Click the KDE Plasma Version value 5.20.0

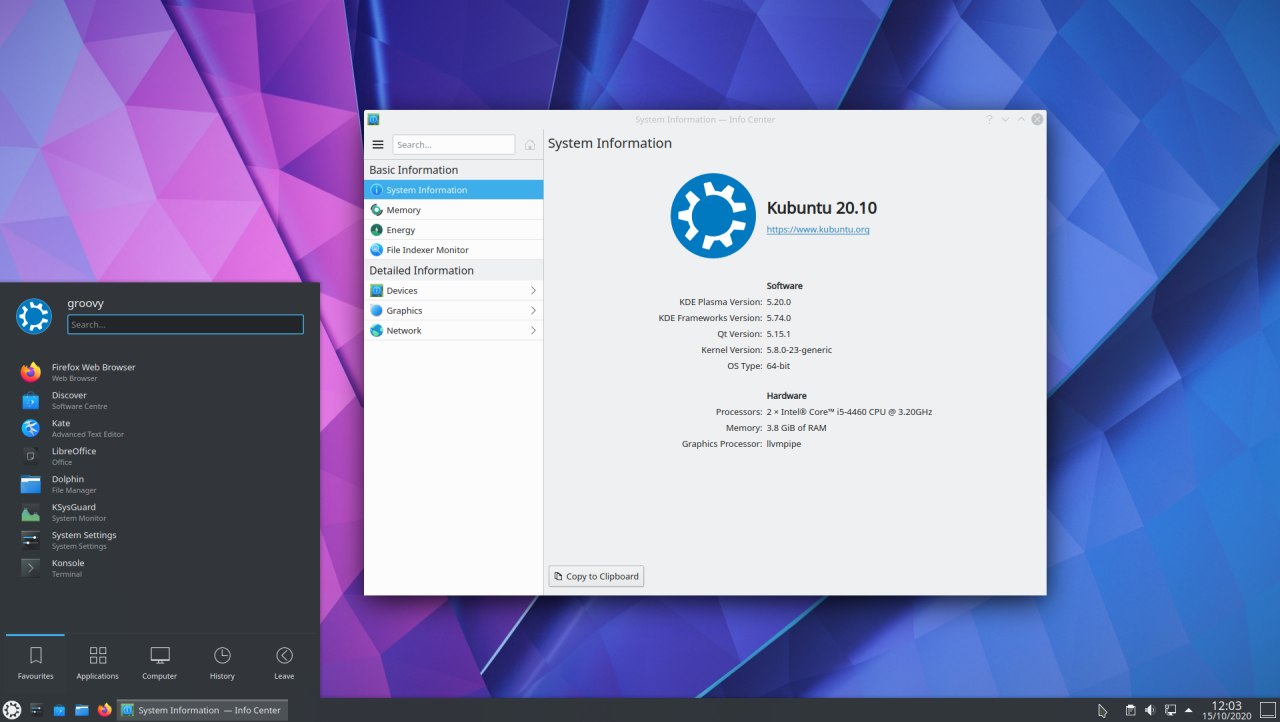pos(778,302)
